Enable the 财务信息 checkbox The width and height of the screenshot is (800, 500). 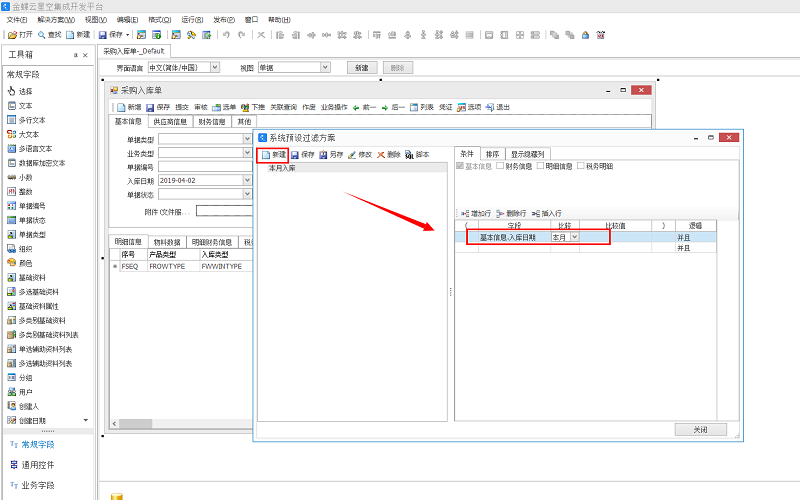click(500, 166)
